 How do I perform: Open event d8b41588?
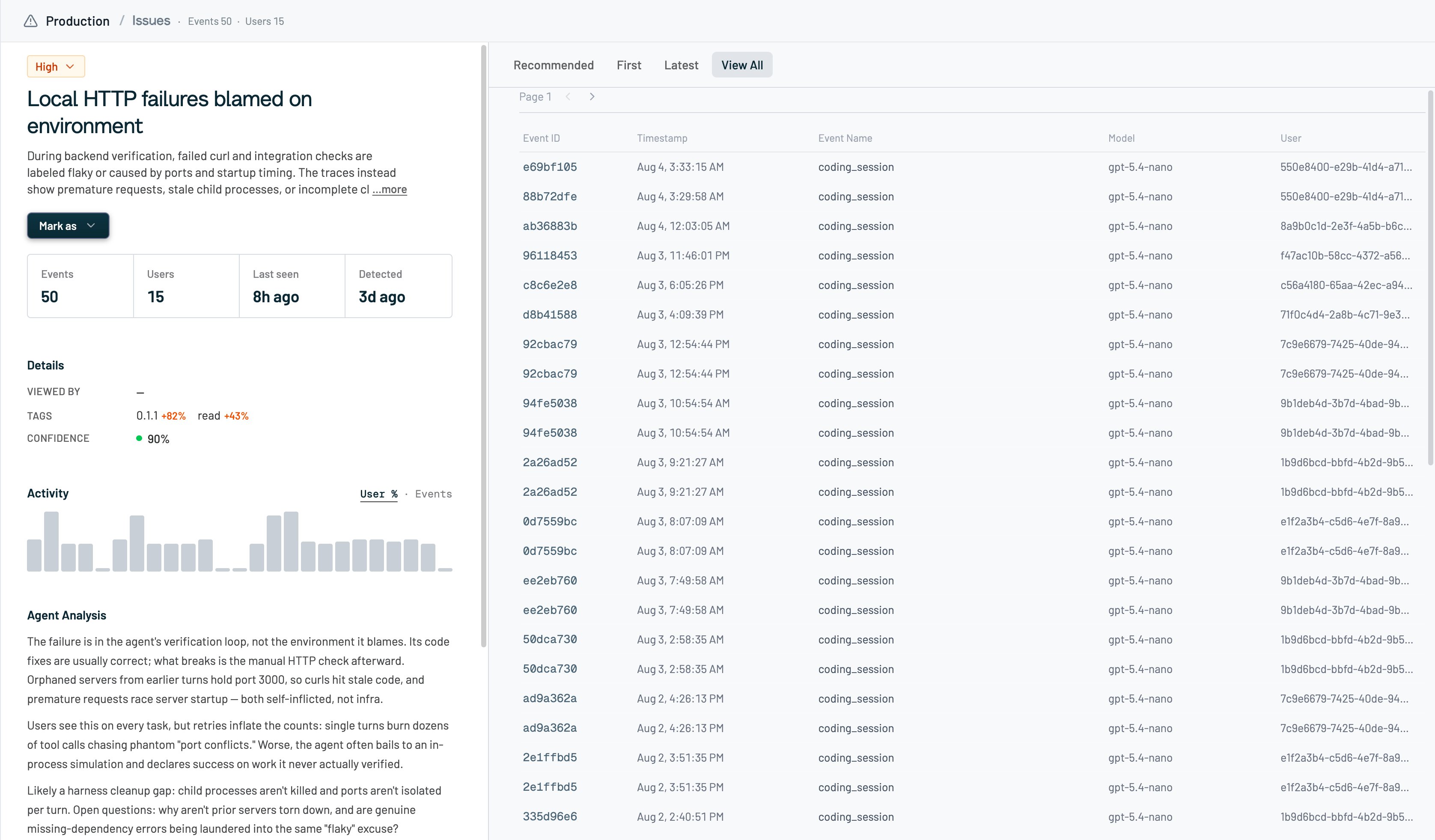[550, 315]
